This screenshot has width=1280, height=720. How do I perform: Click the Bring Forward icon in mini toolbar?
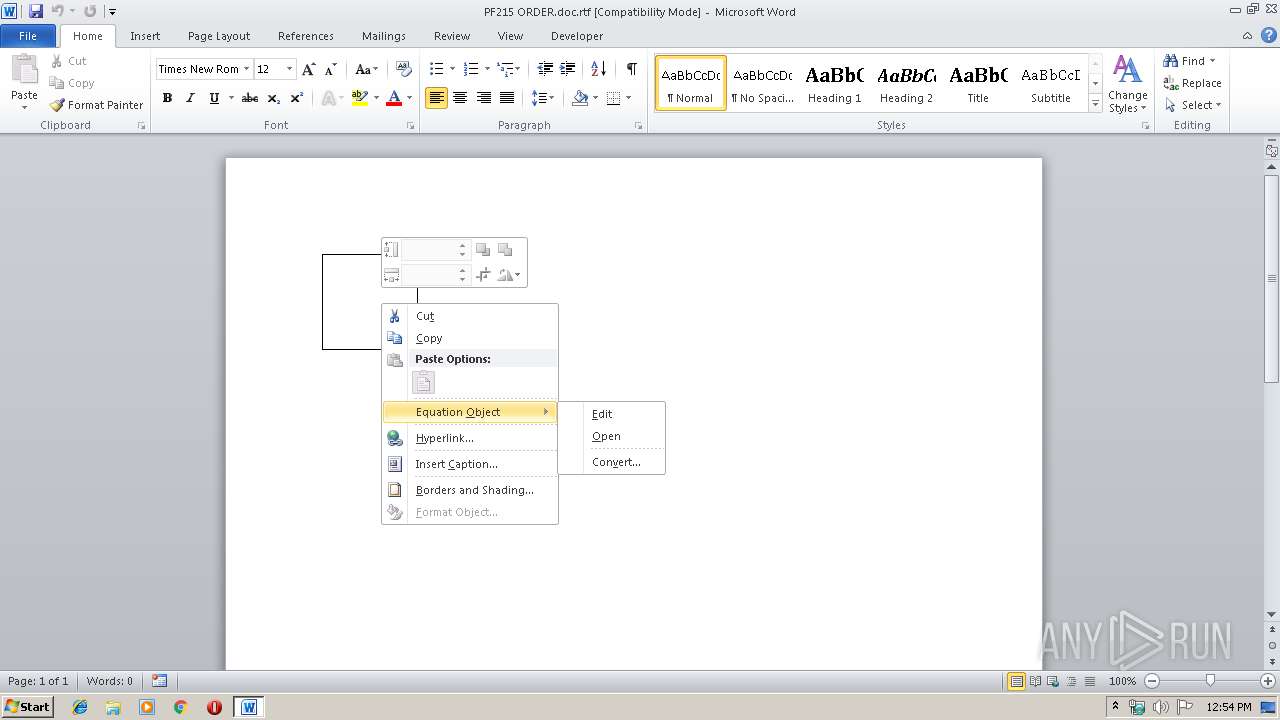point(483,250)
